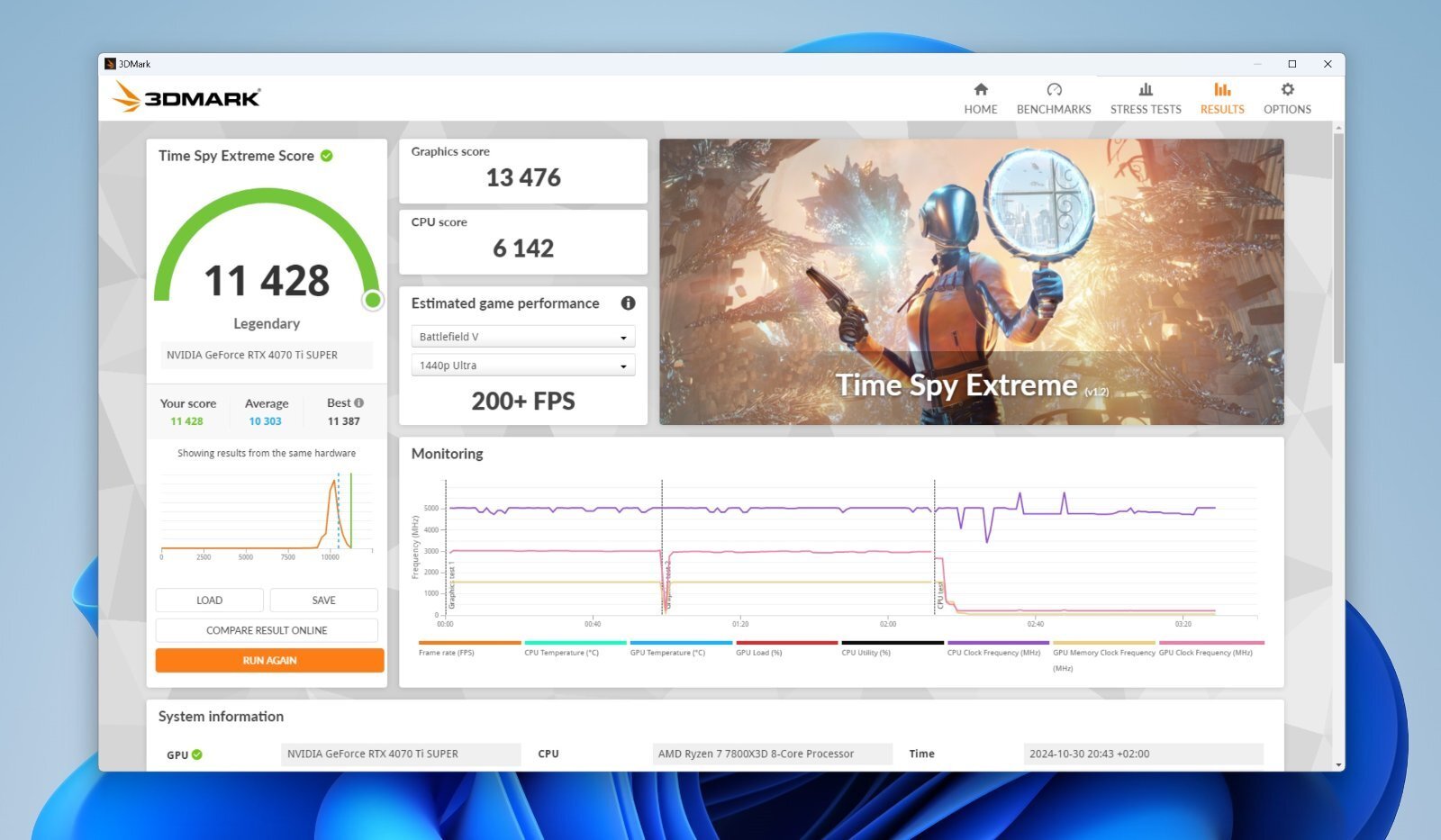Click the Time Spy Extreme banner image
Screen dimensions: 1441x840
coord(971,281)
